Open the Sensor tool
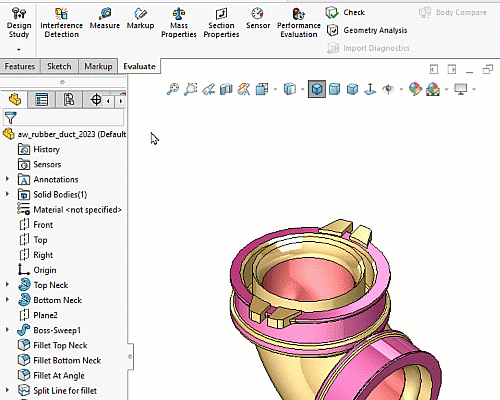Viewport: 500px width, 400px height. 258,19
